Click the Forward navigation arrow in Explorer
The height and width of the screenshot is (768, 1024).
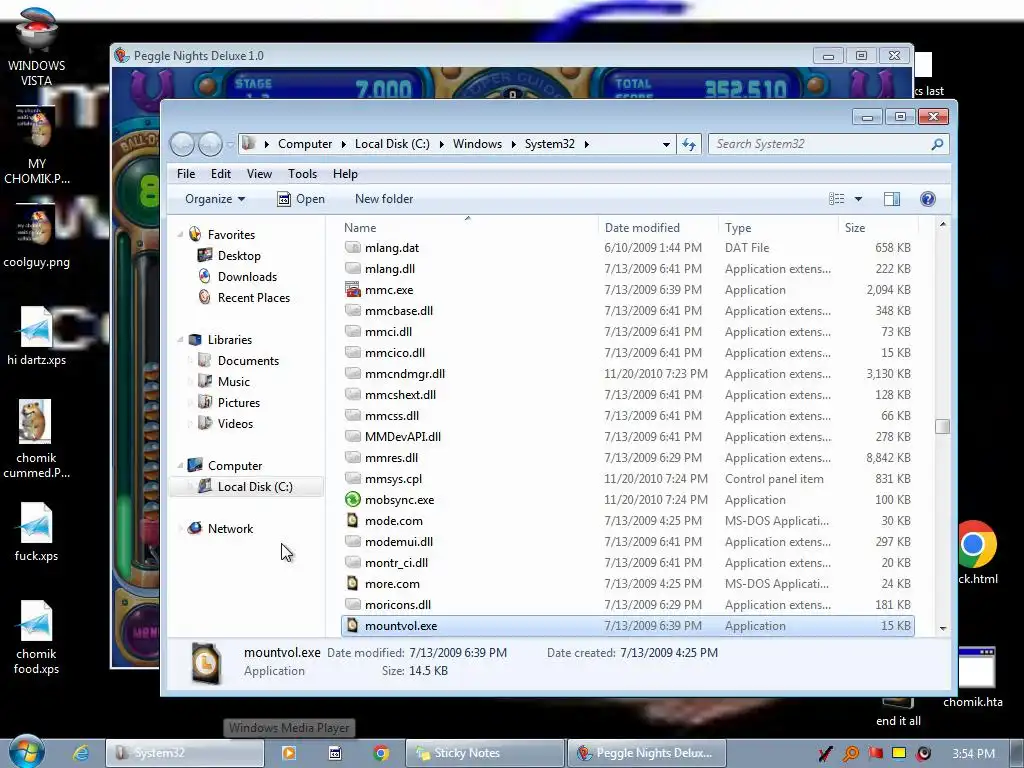point(210,144)
